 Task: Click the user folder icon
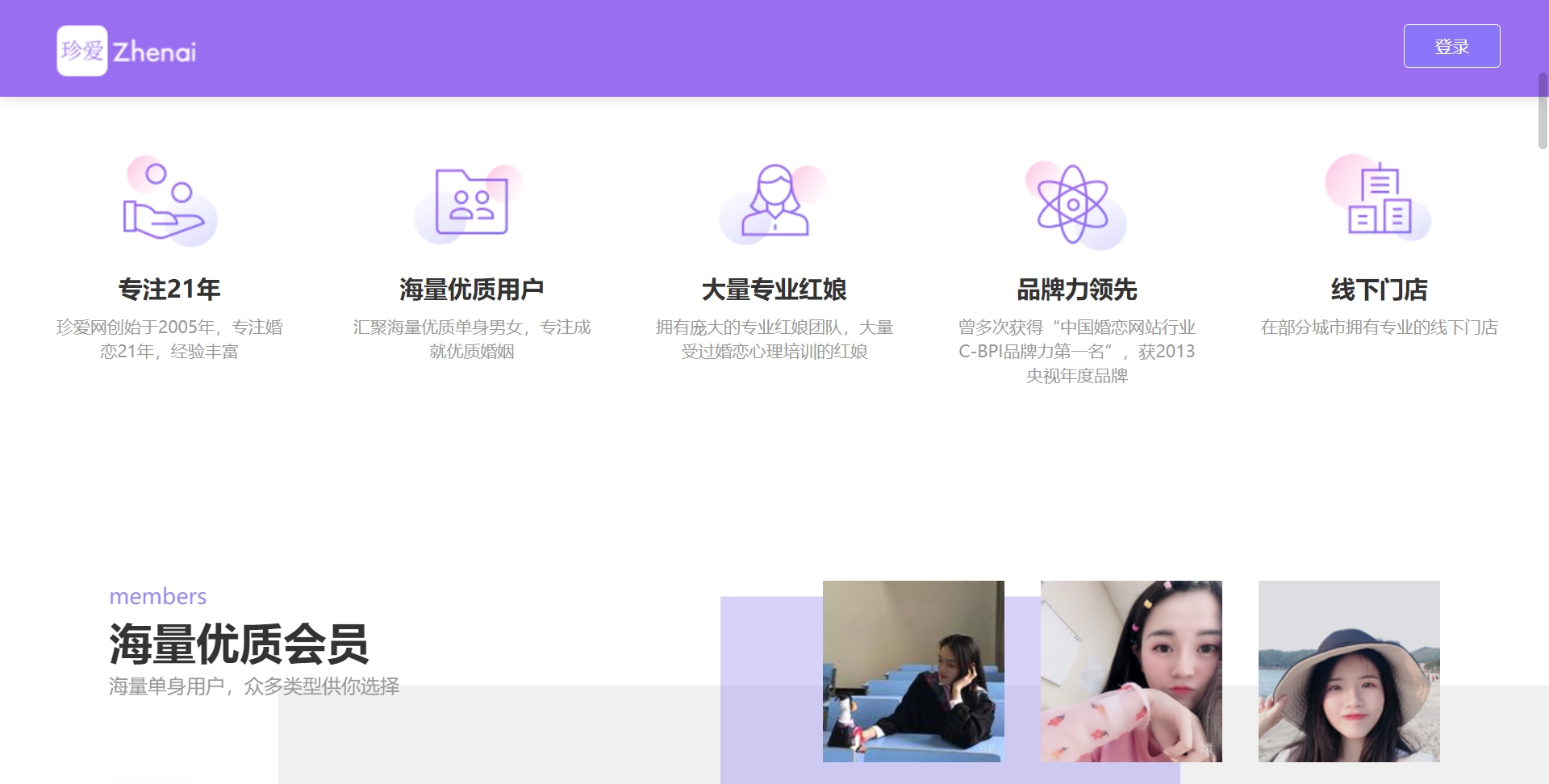tap(471, 202)
